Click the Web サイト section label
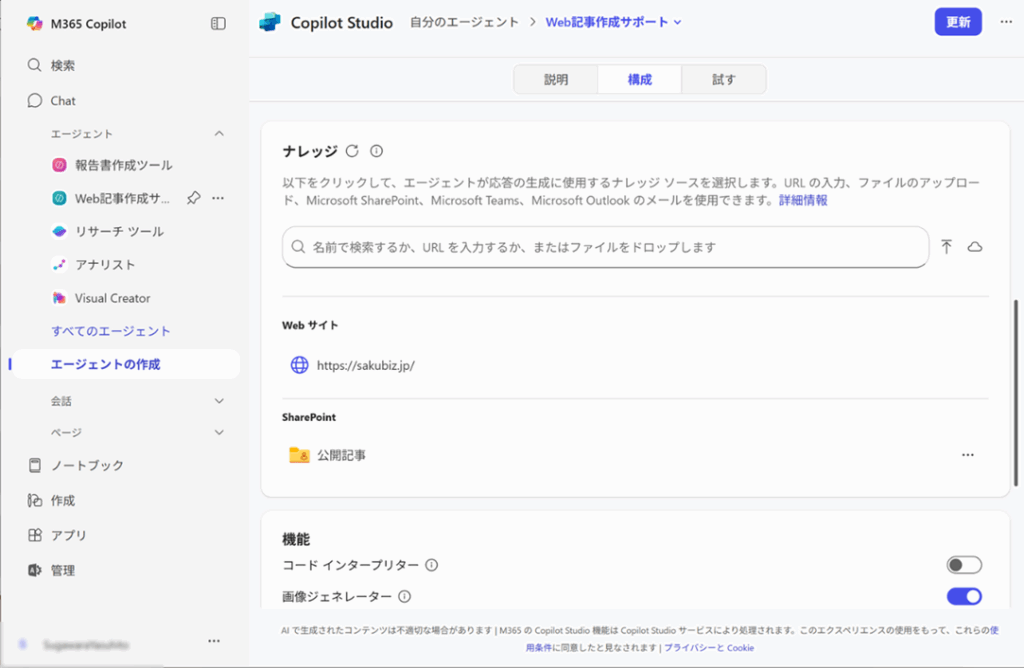Screen dimensions: 1024x668 pos(310,325)
